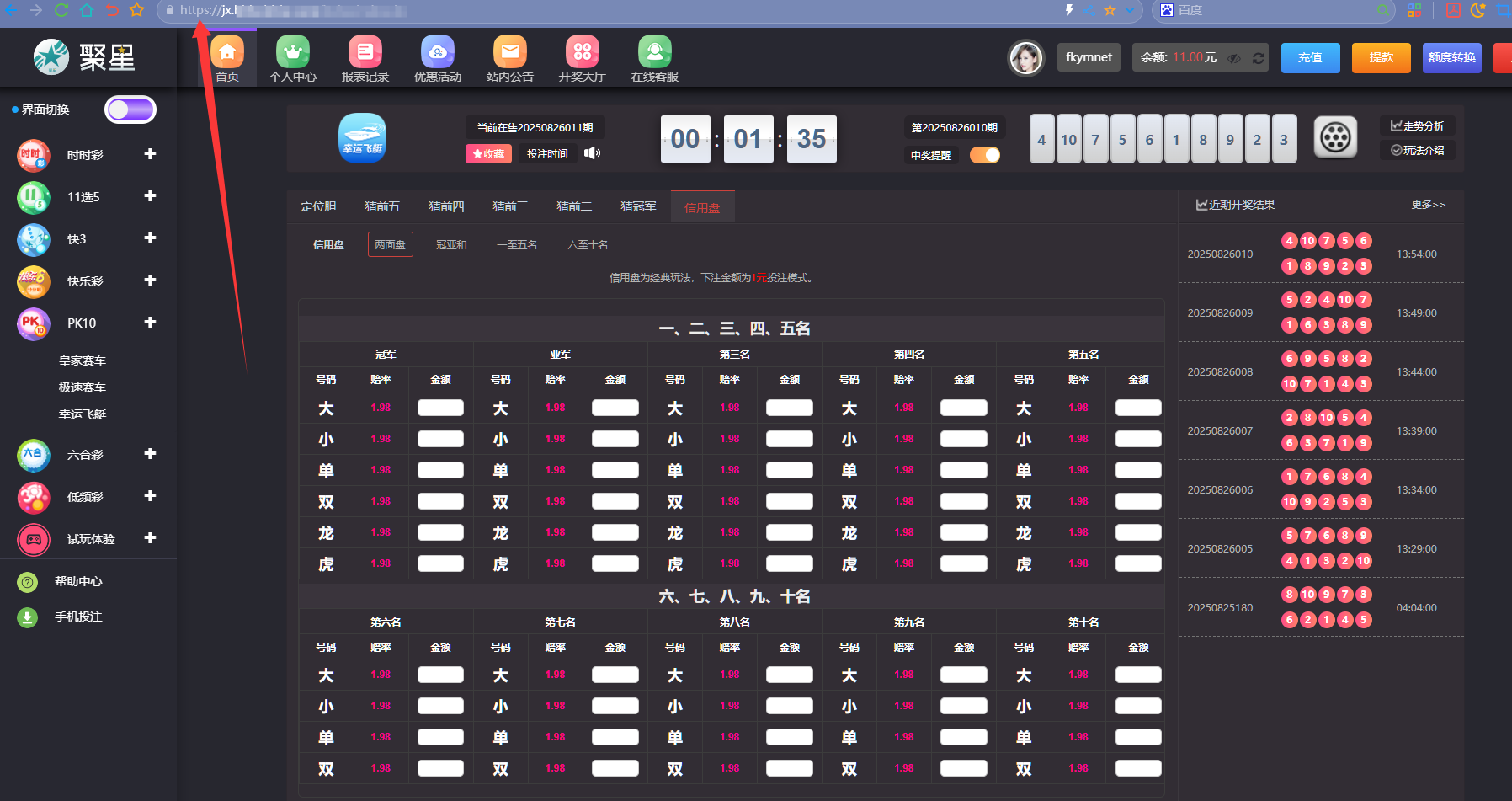Image resolution: width=1512 pixels, height=801 pixels.
Task: Toggle the 界面切换 switch
Action: coord(130,109)
